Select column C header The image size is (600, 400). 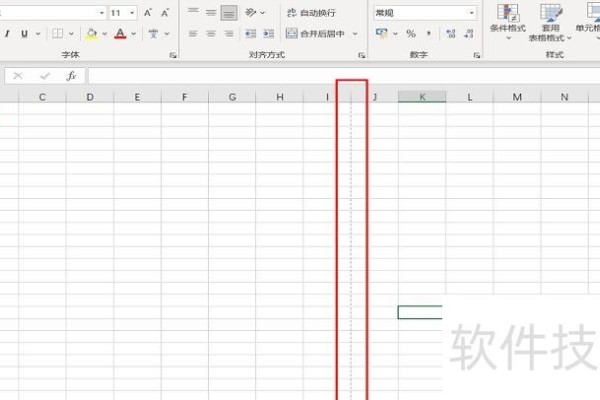(x=42, y=97)
